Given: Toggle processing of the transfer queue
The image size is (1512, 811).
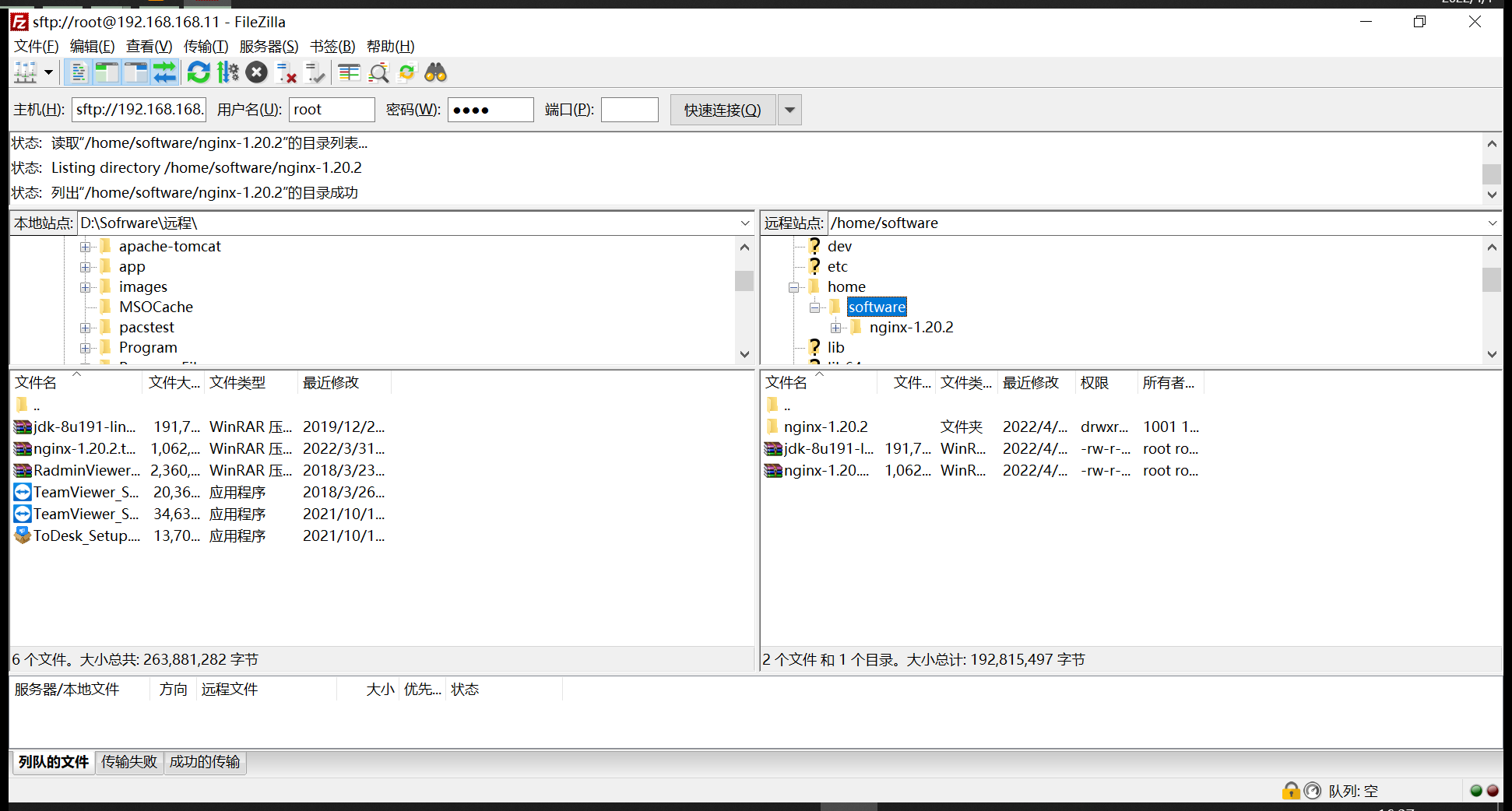Looking at the screenshot, I should pos(227,73).
